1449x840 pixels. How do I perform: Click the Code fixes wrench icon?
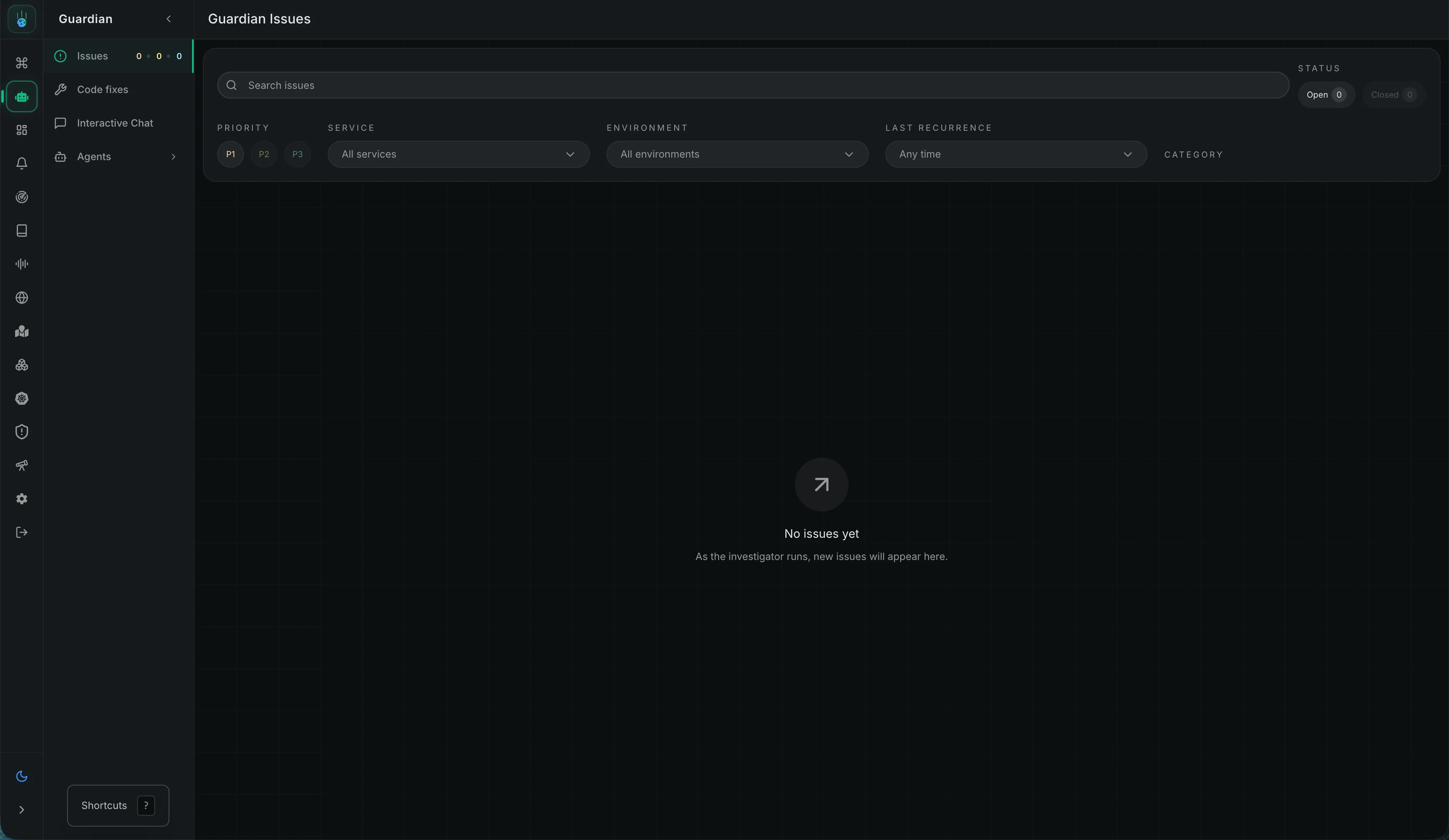click(x=60, y=90)
